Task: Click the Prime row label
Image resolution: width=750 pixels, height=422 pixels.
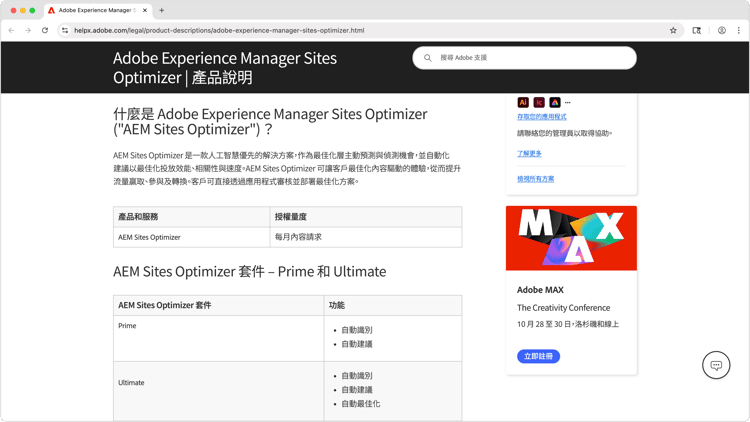Action: tap(127, 326)
